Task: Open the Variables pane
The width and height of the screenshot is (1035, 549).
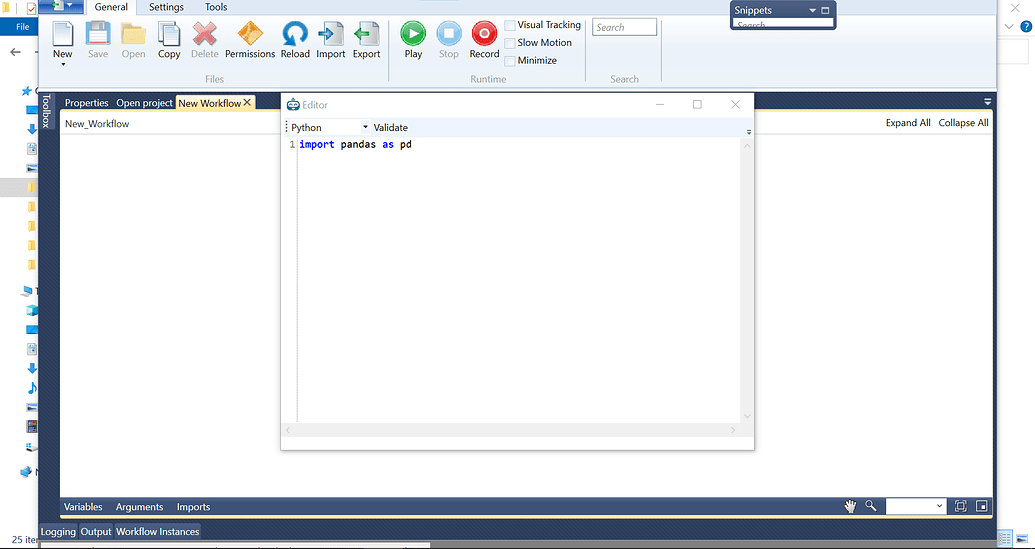Action: 83,507
